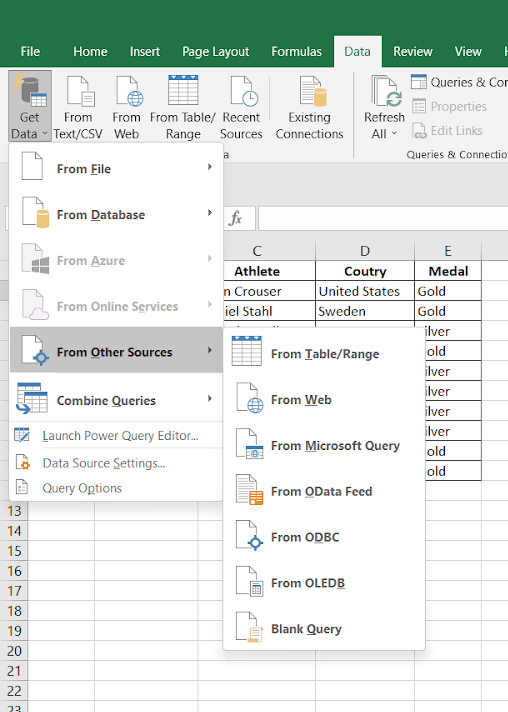This screenshot has width=508, height=712.
Task: Click in the formula bar input
Action: tap(383, 218)
